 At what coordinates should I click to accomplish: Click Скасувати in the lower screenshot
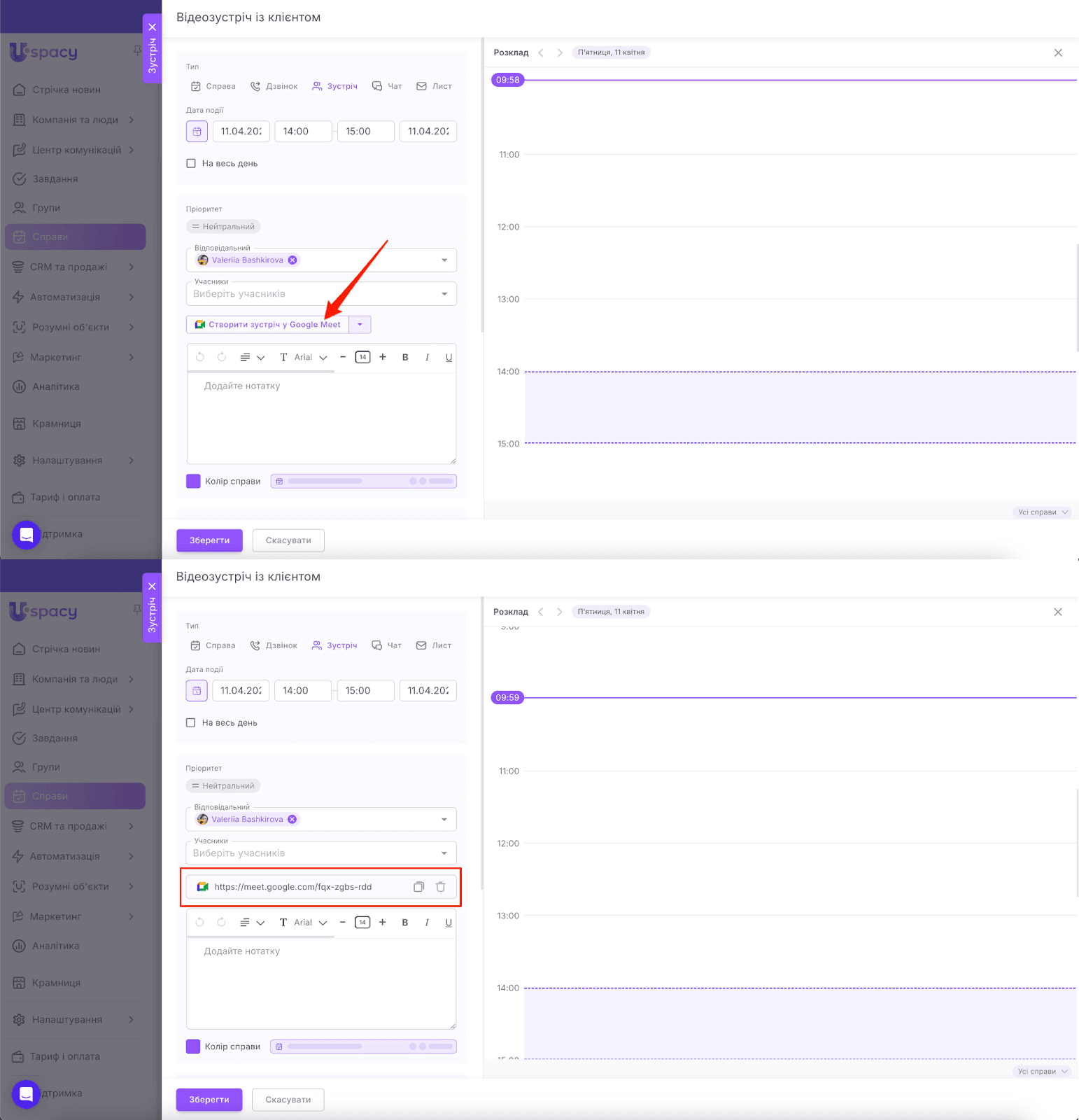[288, 1100]
